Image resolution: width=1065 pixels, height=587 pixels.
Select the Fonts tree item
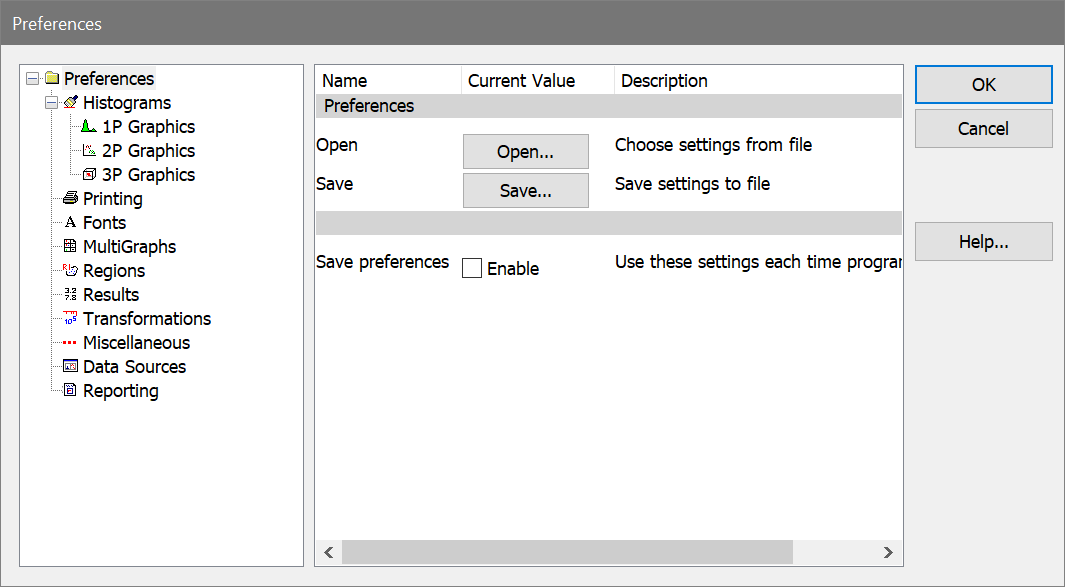pyautogui.click(x=104, y=223)
